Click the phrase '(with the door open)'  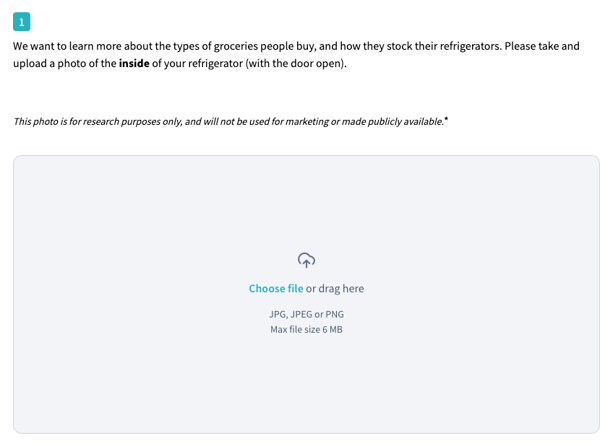click(x=298, y=64)
